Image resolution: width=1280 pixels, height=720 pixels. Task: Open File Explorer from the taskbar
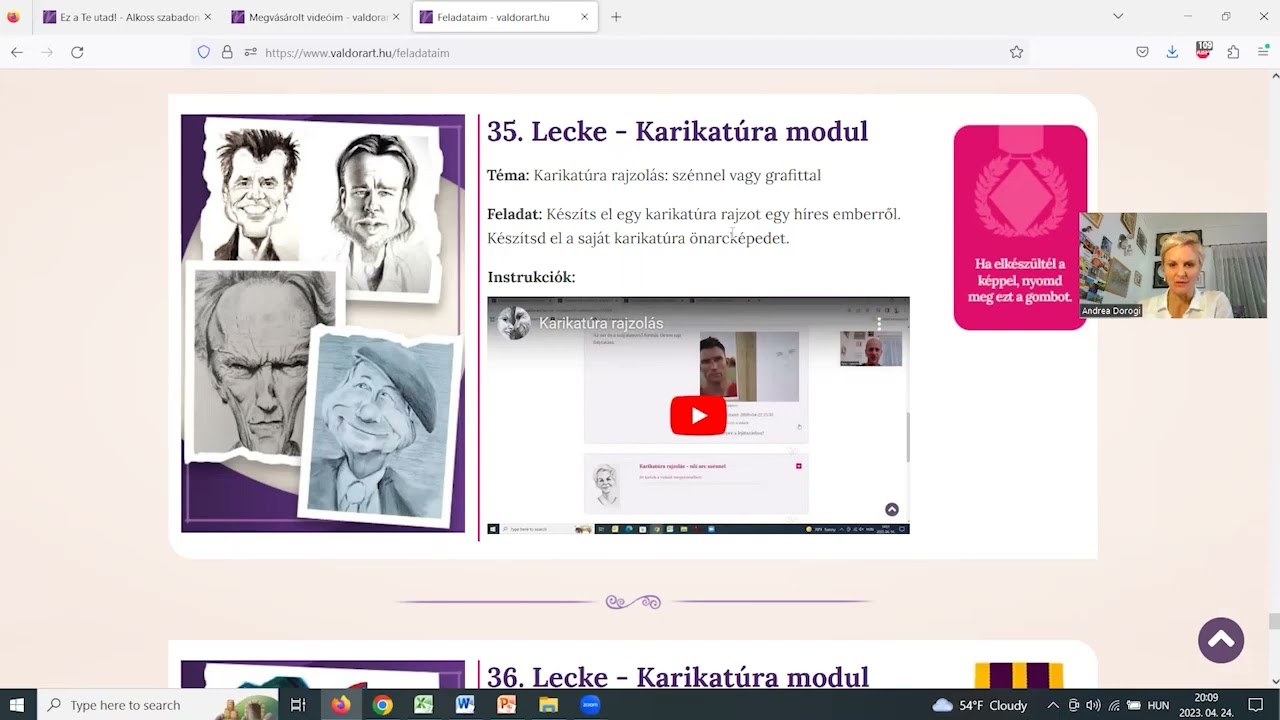click(x=548, y=705)
